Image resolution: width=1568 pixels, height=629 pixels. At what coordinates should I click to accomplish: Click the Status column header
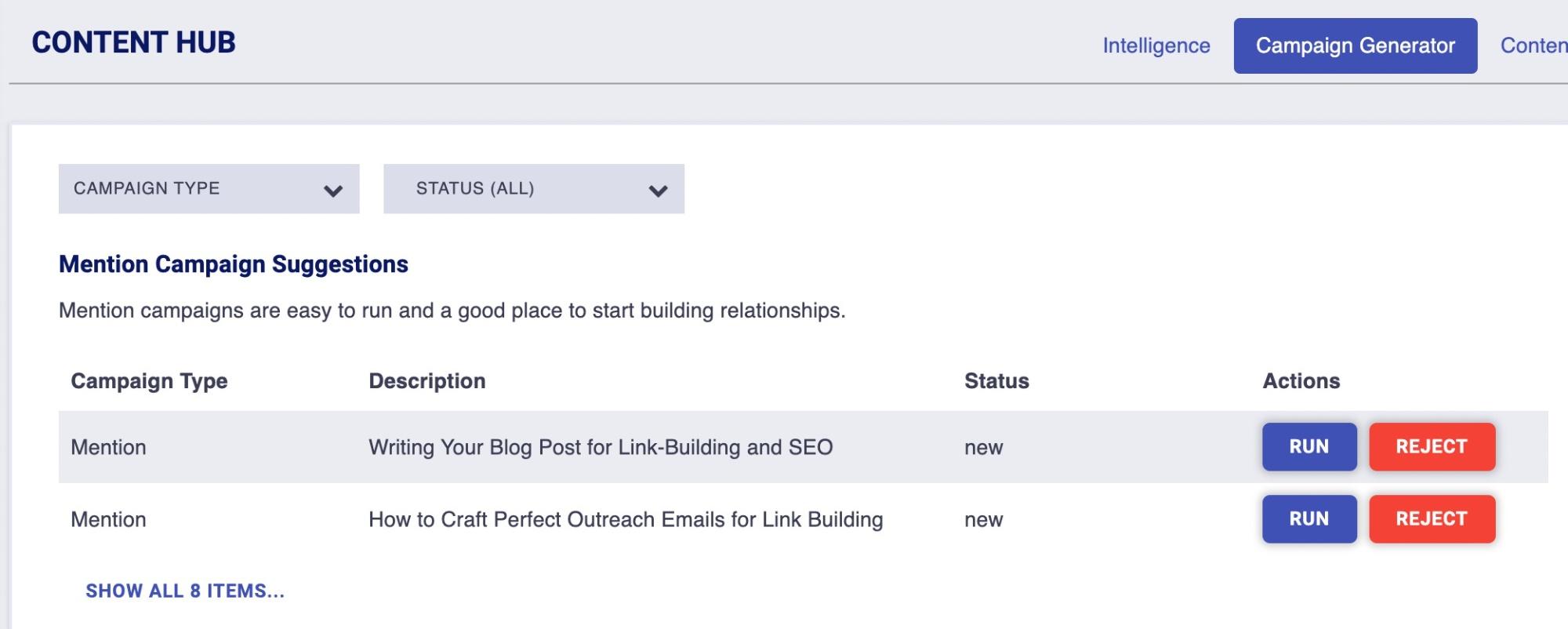coord(996,381)
